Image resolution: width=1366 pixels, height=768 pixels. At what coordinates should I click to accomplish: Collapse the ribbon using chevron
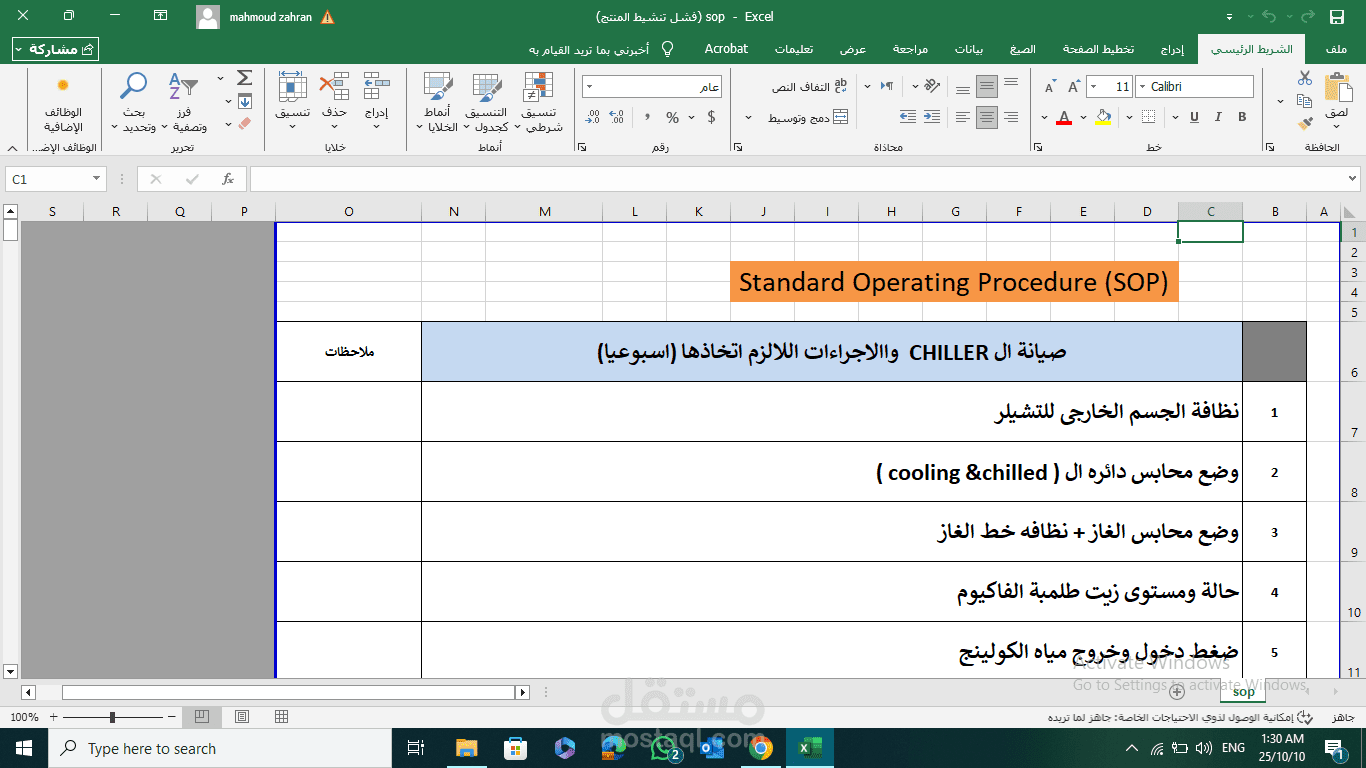click(11, 147)
